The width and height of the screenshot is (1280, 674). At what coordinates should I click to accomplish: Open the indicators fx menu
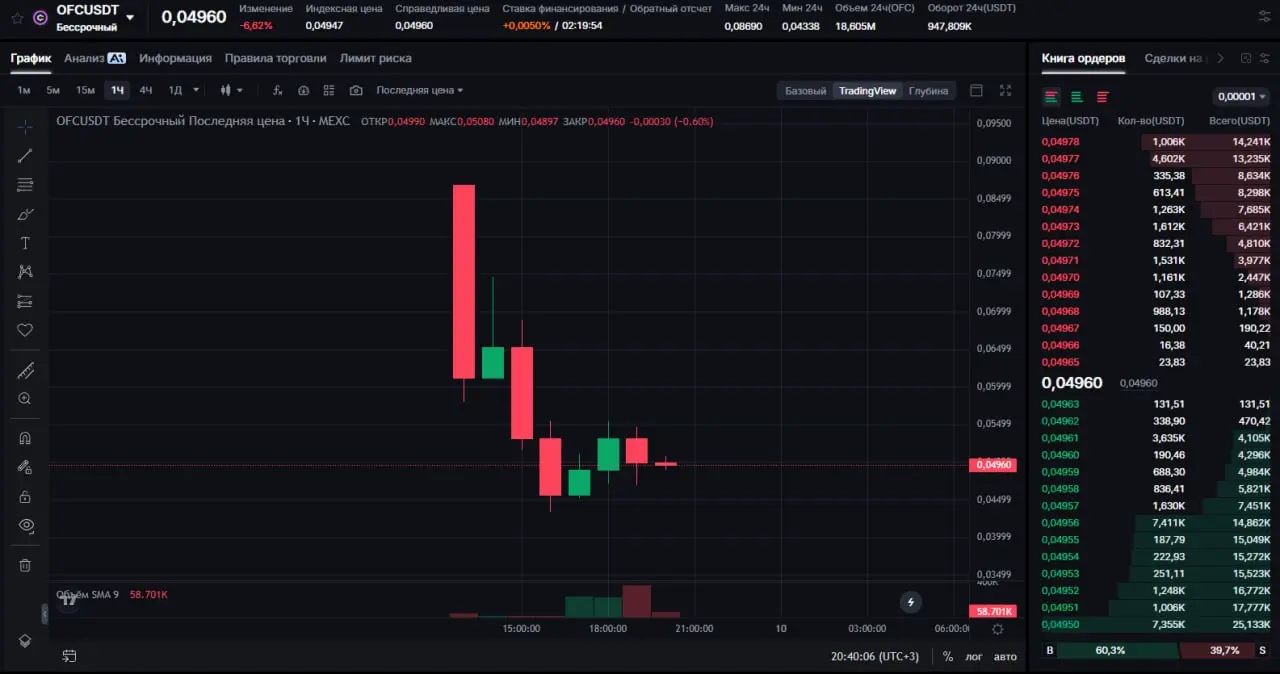(278, 90)
